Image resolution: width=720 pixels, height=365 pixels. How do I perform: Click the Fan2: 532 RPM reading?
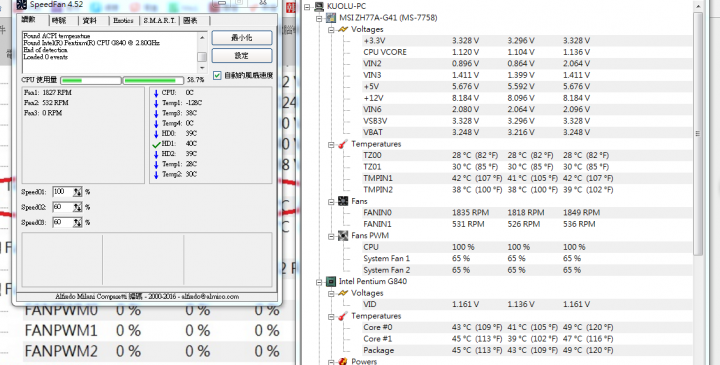46,103
